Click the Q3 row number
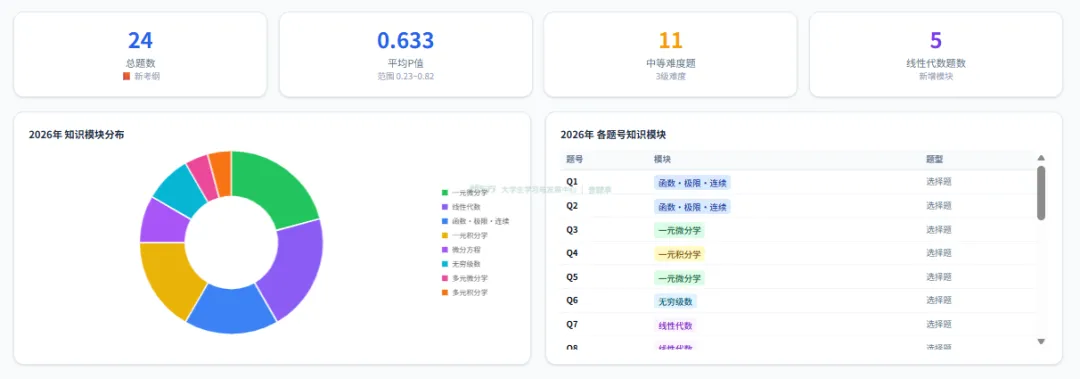Image resolution: width=1080 pixels, height=379 pixels. tap(572, 229)
